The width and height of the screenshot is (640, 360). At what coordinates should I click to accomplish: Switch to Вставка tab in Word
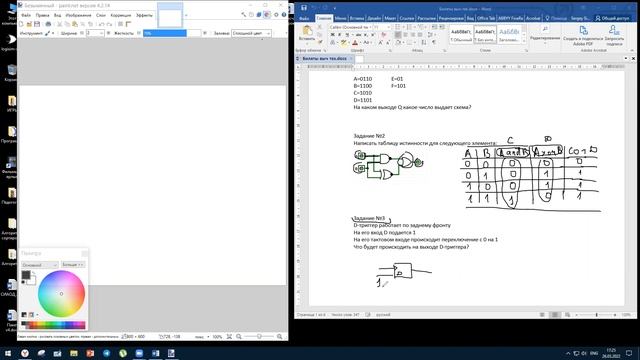357,18
